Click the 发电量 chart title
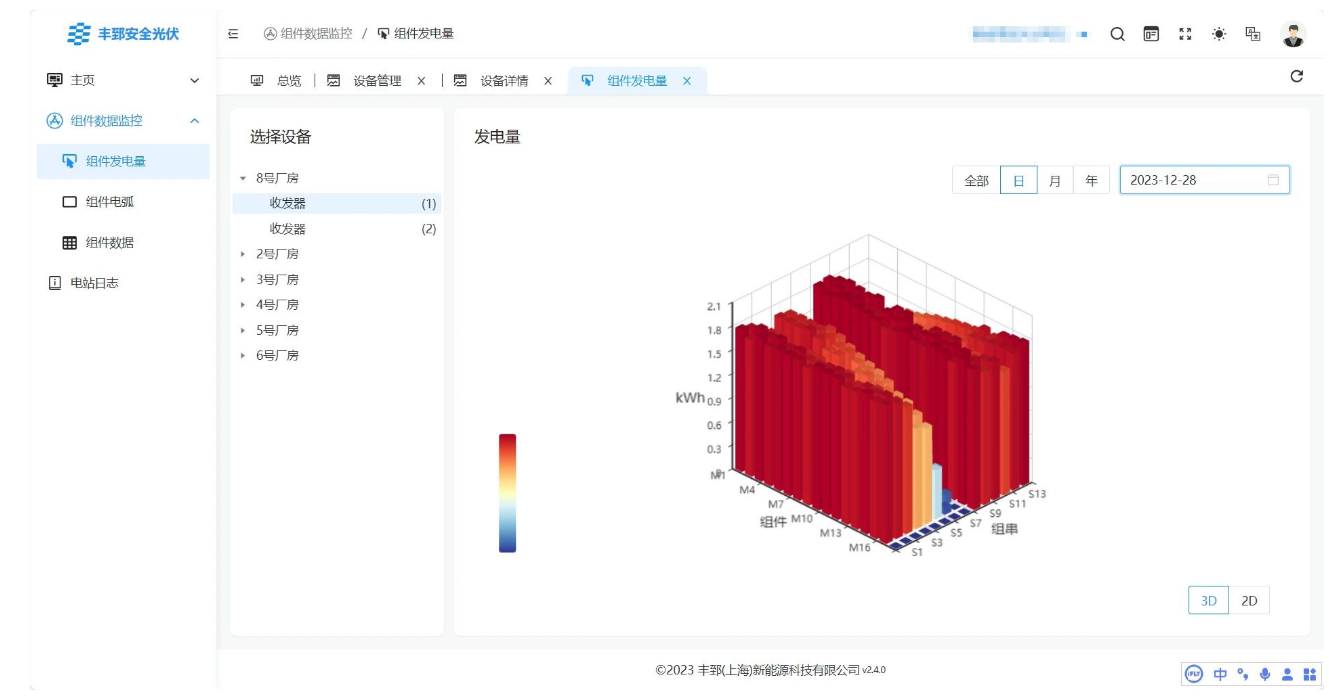 point(497,137)
